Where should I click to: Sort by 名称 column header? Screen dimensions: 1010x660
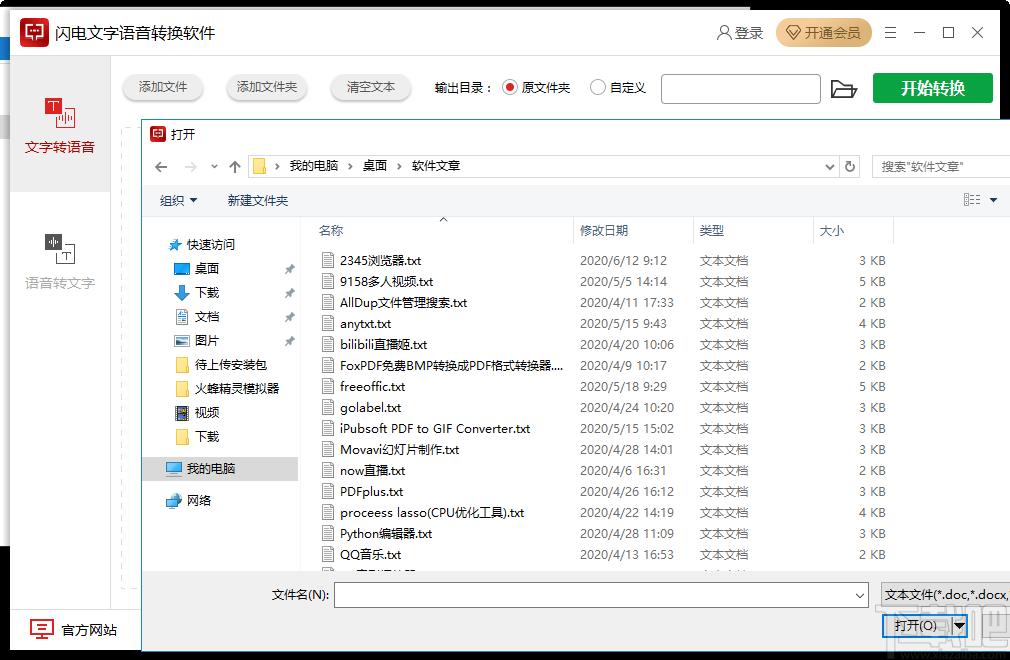330,231
